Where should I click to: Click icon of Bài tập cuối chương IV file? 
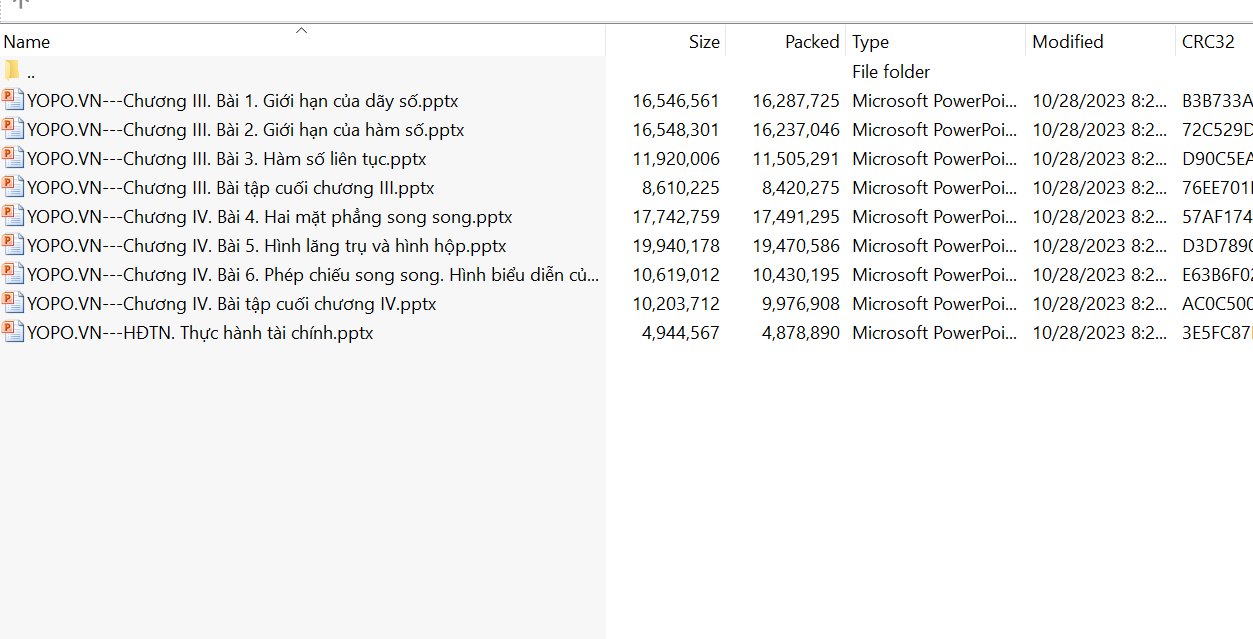pyautogui.click(x=13, y=303)
